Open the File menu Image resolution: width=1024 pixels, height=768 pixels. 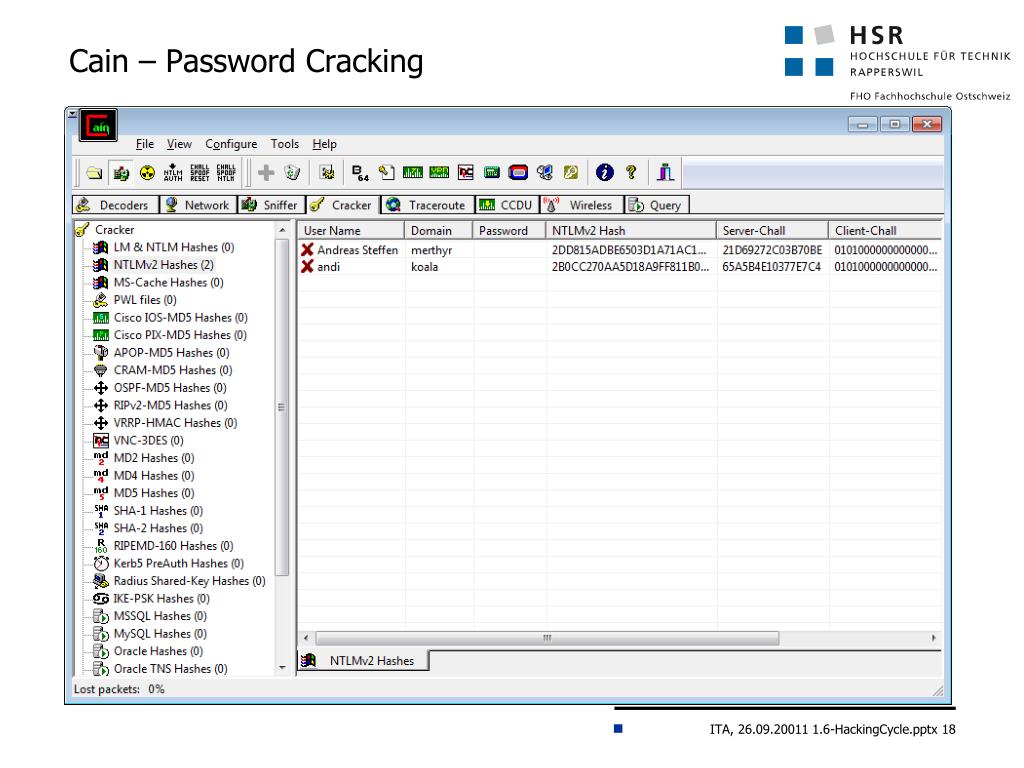click(x=145, y=144)
